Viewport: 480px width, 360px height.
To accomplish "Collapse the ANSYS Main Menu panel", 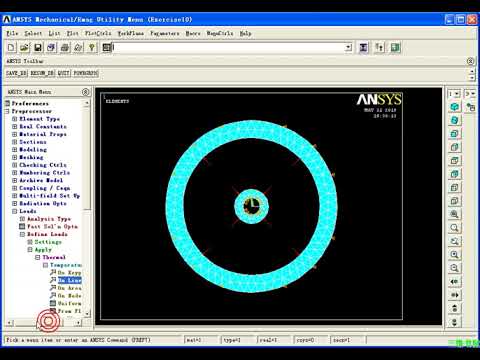I will click(x=85, y=92).
